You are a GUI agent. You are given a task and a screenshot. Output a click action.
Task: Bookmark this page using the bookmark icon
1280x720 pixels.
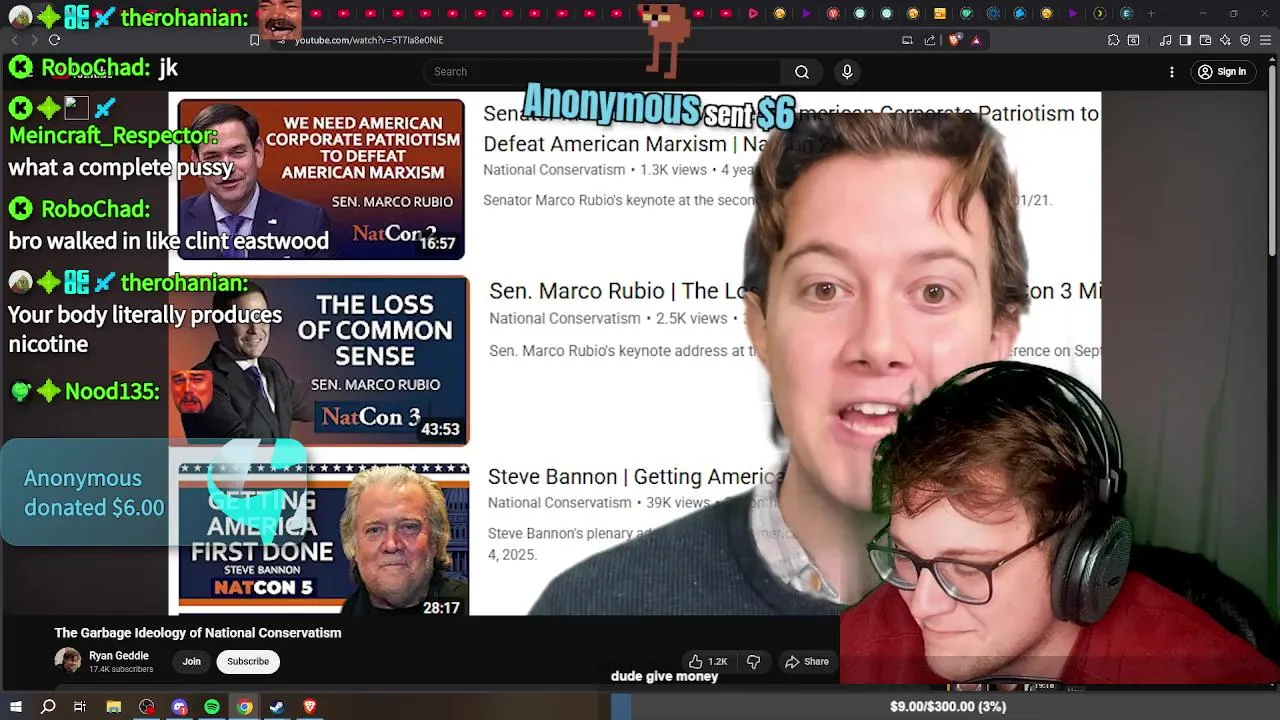point(254,40)
